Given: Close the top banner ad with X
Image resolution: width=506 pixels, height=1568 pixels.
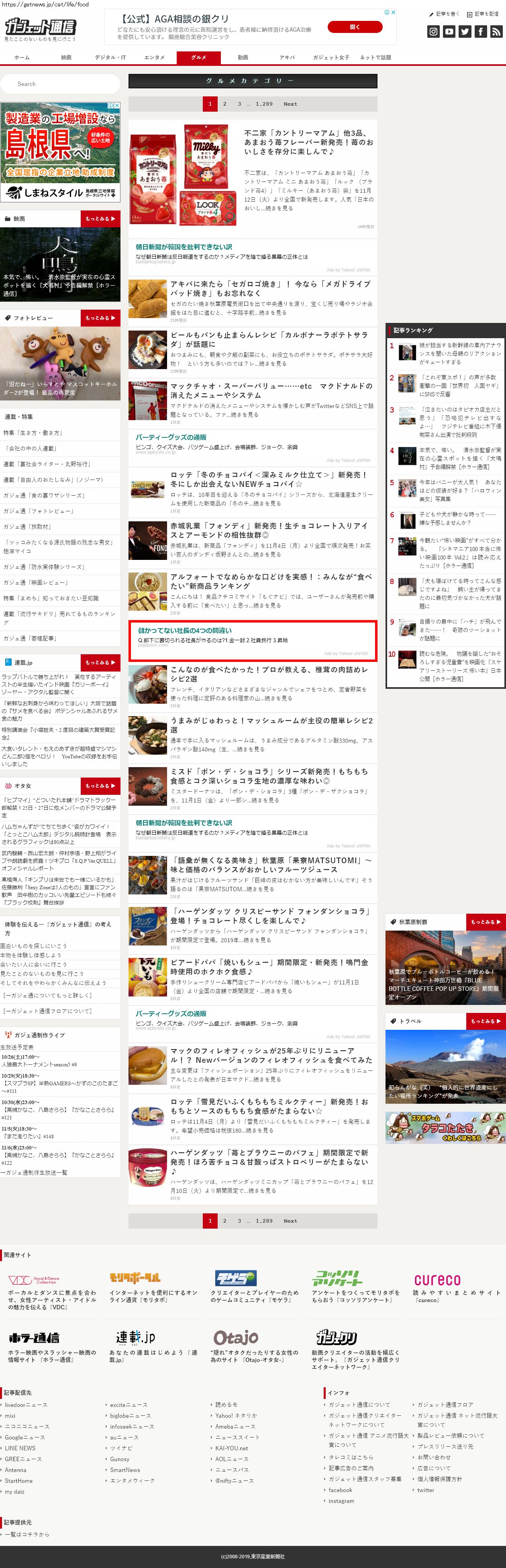Looking at the screenshot, I should 393,12.
